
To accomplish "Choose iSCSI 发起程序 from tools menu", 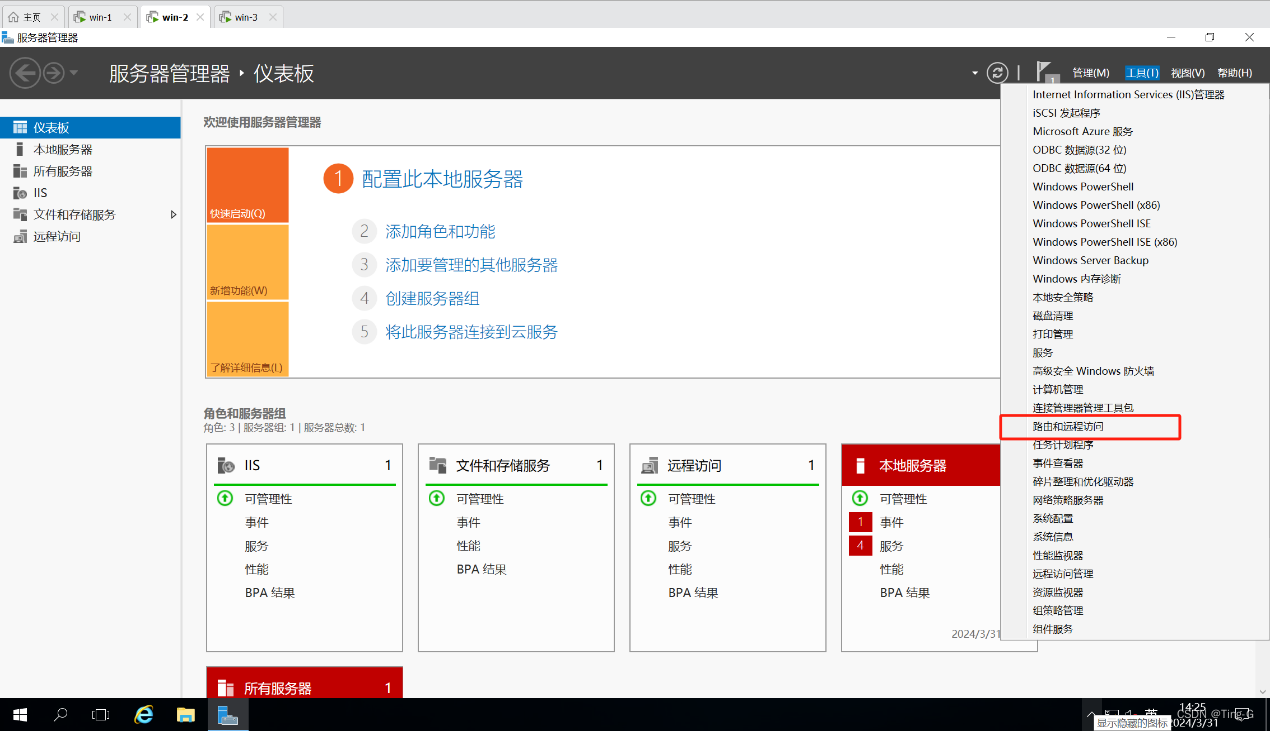I will pos(1066,113).
